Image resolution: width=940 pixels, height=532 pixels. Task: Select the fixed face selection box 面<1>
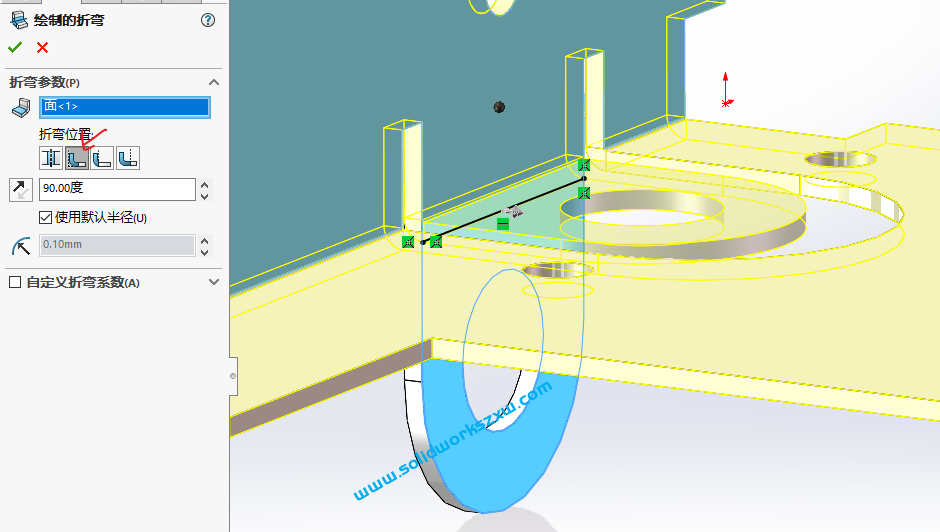[x=125, y=107]
